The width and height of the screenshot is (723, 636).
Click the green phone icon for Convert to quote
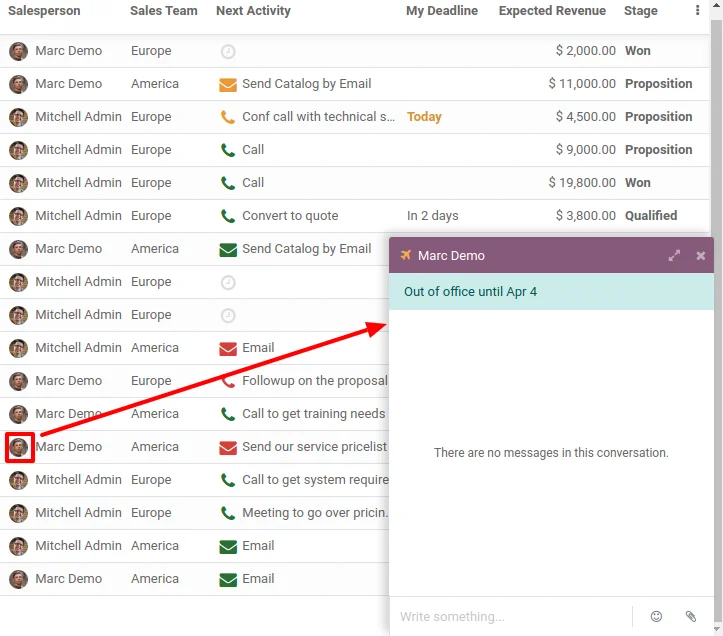pyautogui.click(x=228, y=216)
